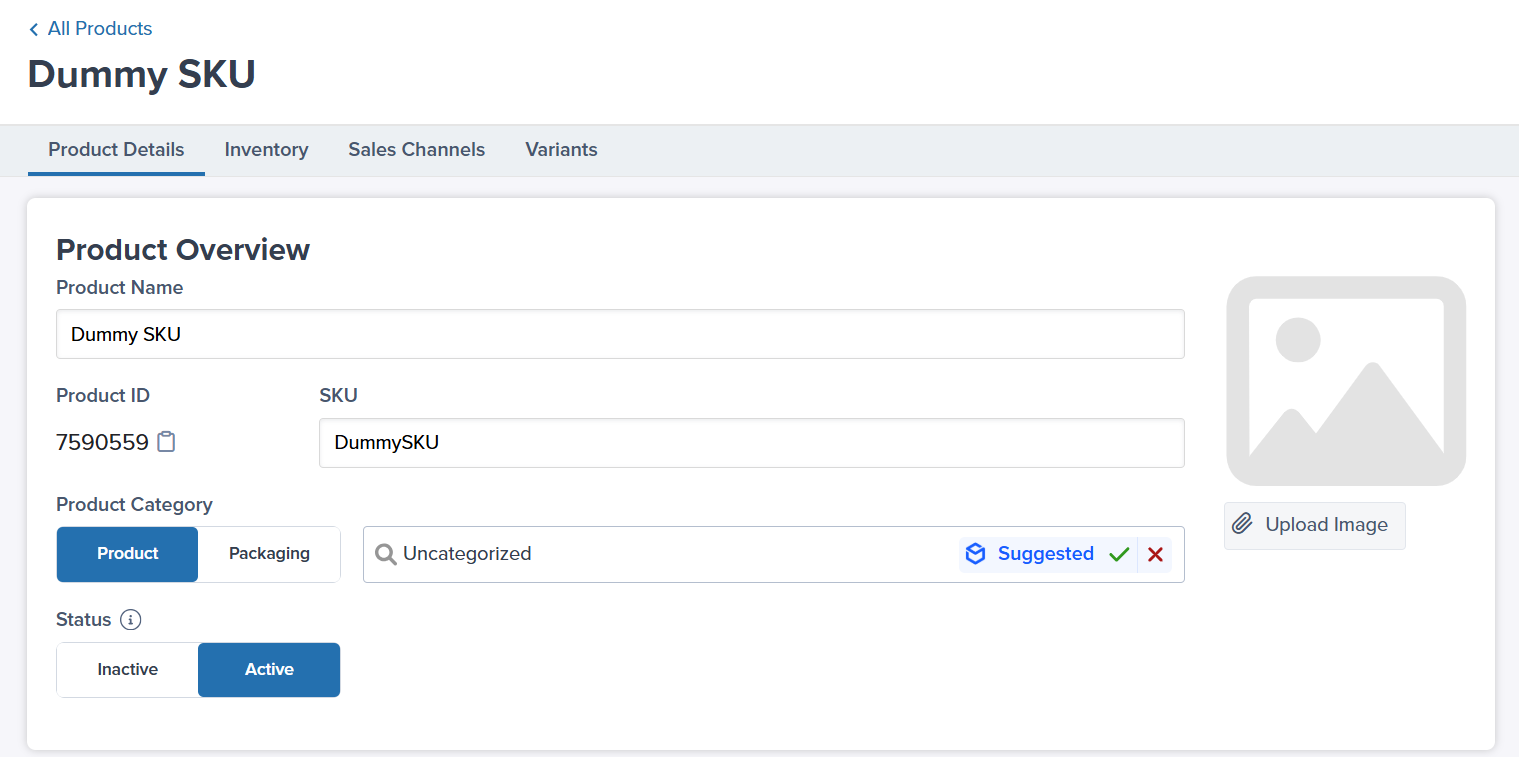
Task: Set the product status to Inactive
Action: tap(127, 669)
